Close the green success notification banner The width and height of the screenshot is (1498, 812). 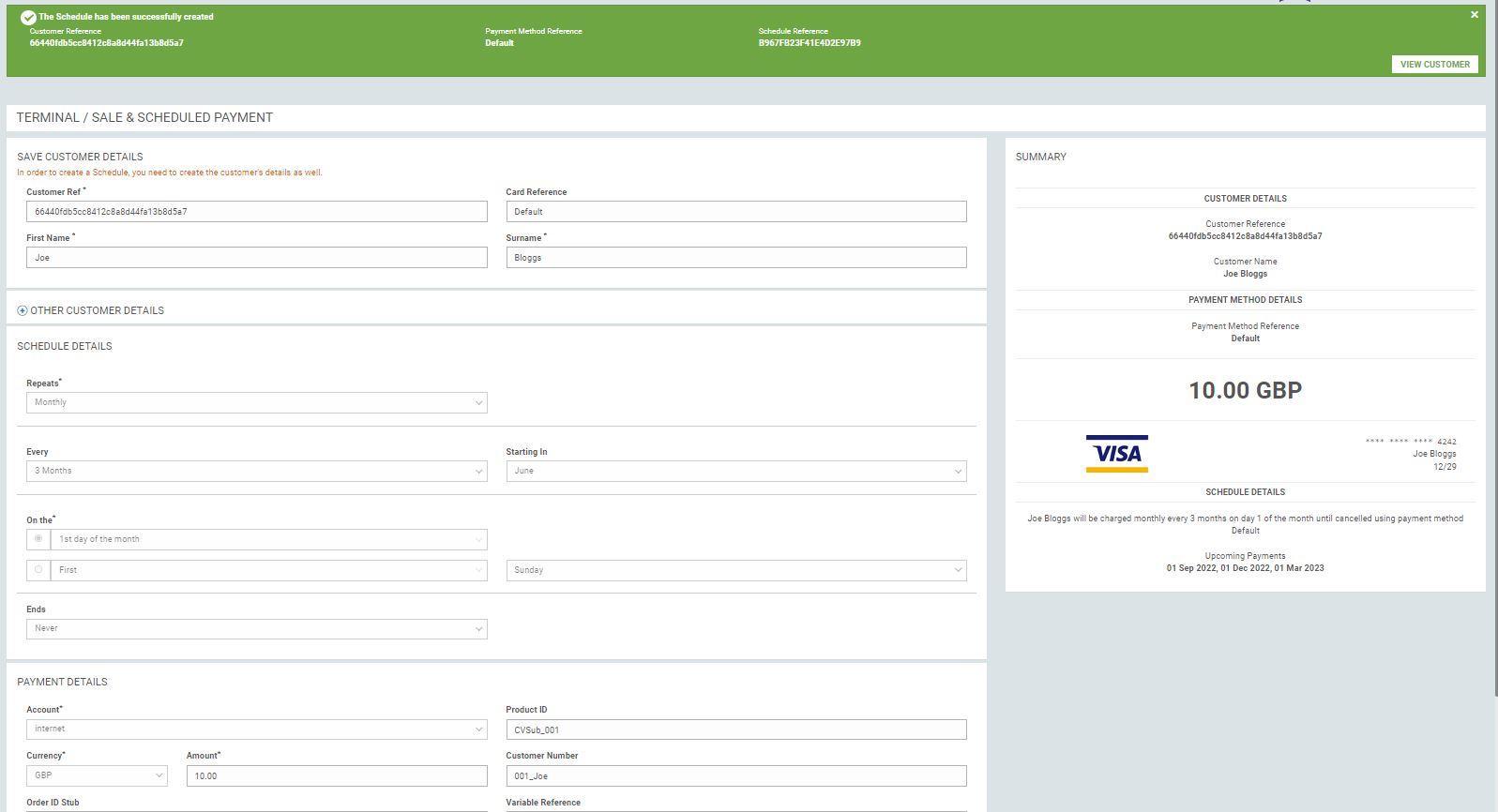click(1474, 15)
